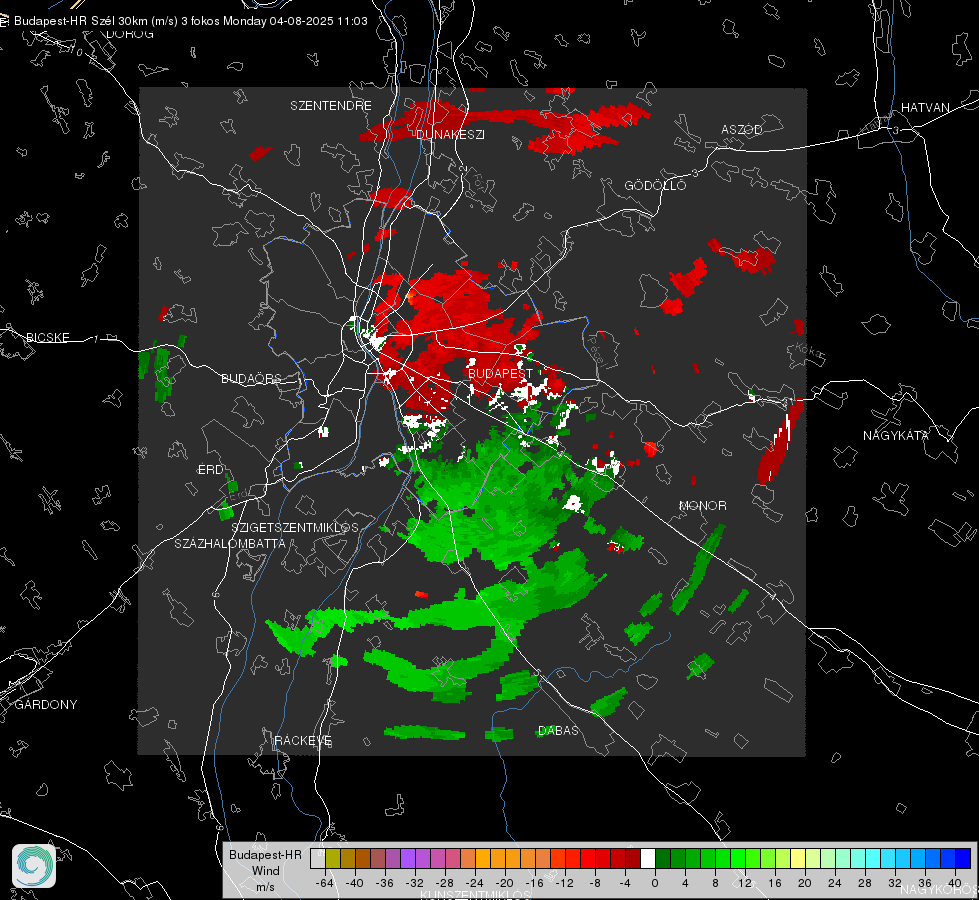Click the MONOR map label
The width and height of the screenshot is (979, 900).
[702, 505]
